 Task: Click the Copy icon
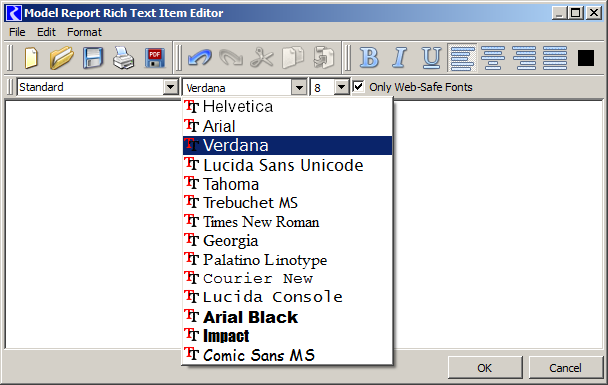click(x=293, y=58)
